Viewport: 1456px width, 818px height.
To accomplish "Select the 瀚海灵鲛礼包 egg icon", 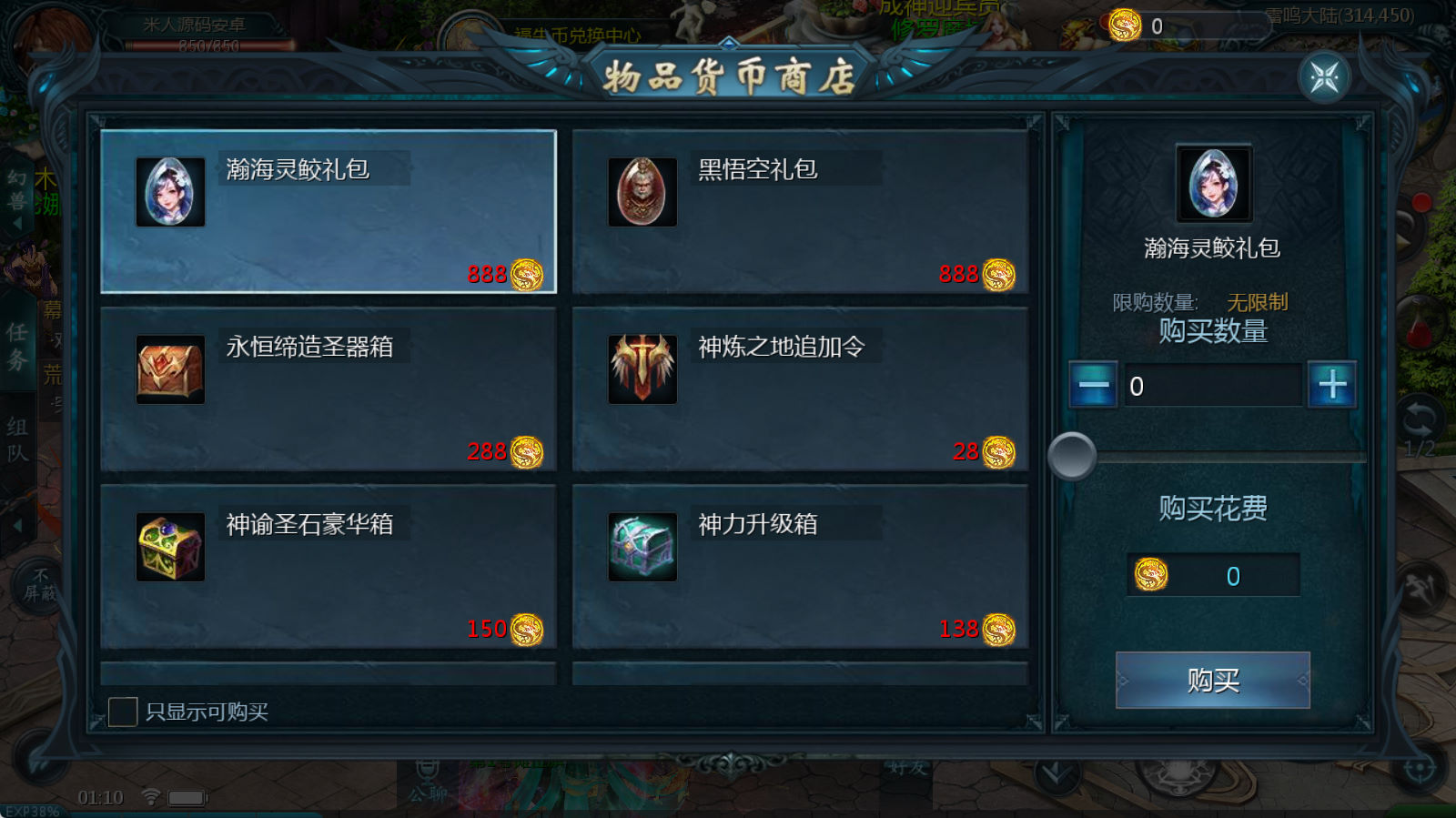I will point(170,192).
